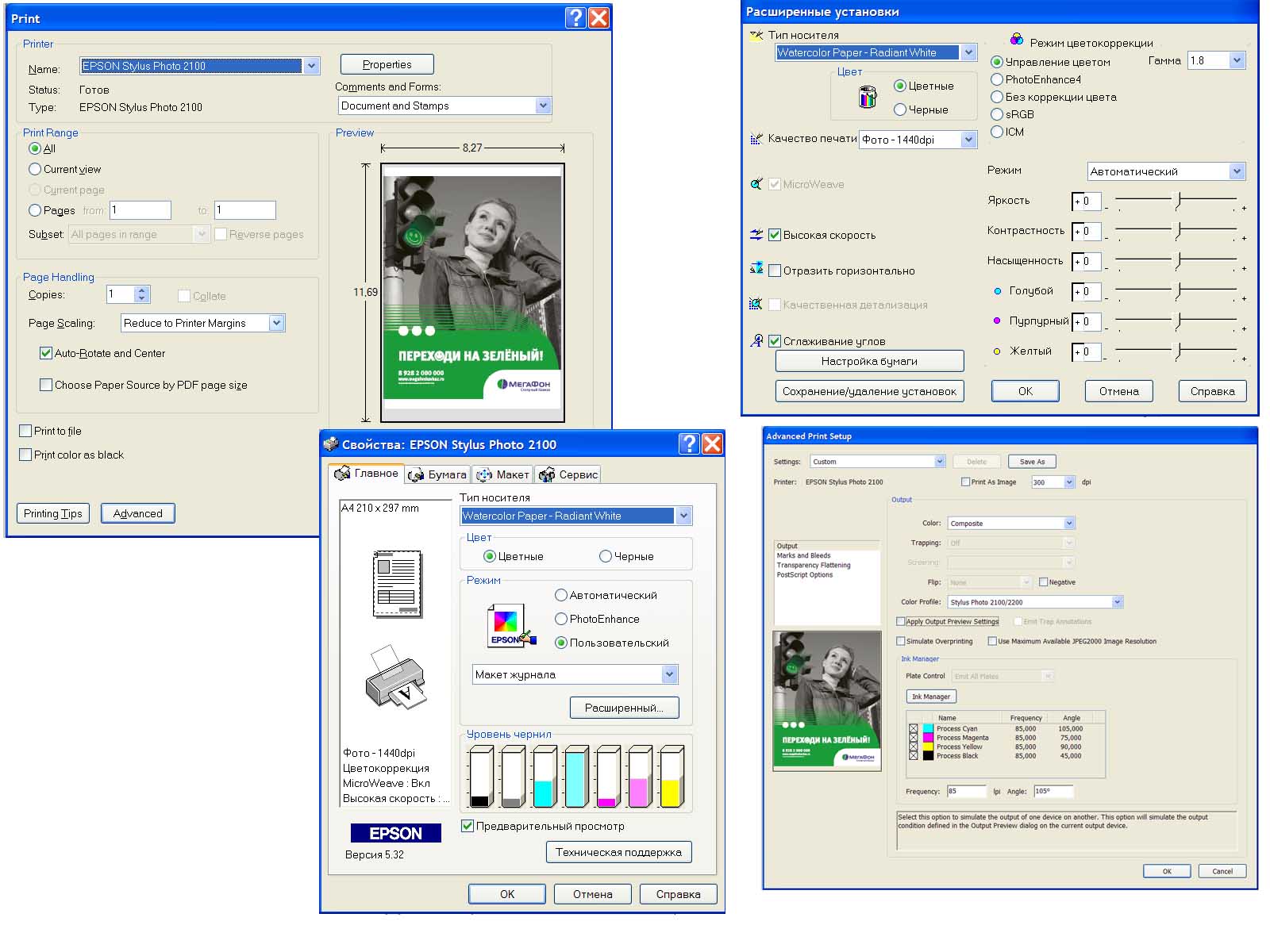Uncheck Auto-Rotate and Center
Viewport: 1270px width, 952px height.
[x=46, y=353]
